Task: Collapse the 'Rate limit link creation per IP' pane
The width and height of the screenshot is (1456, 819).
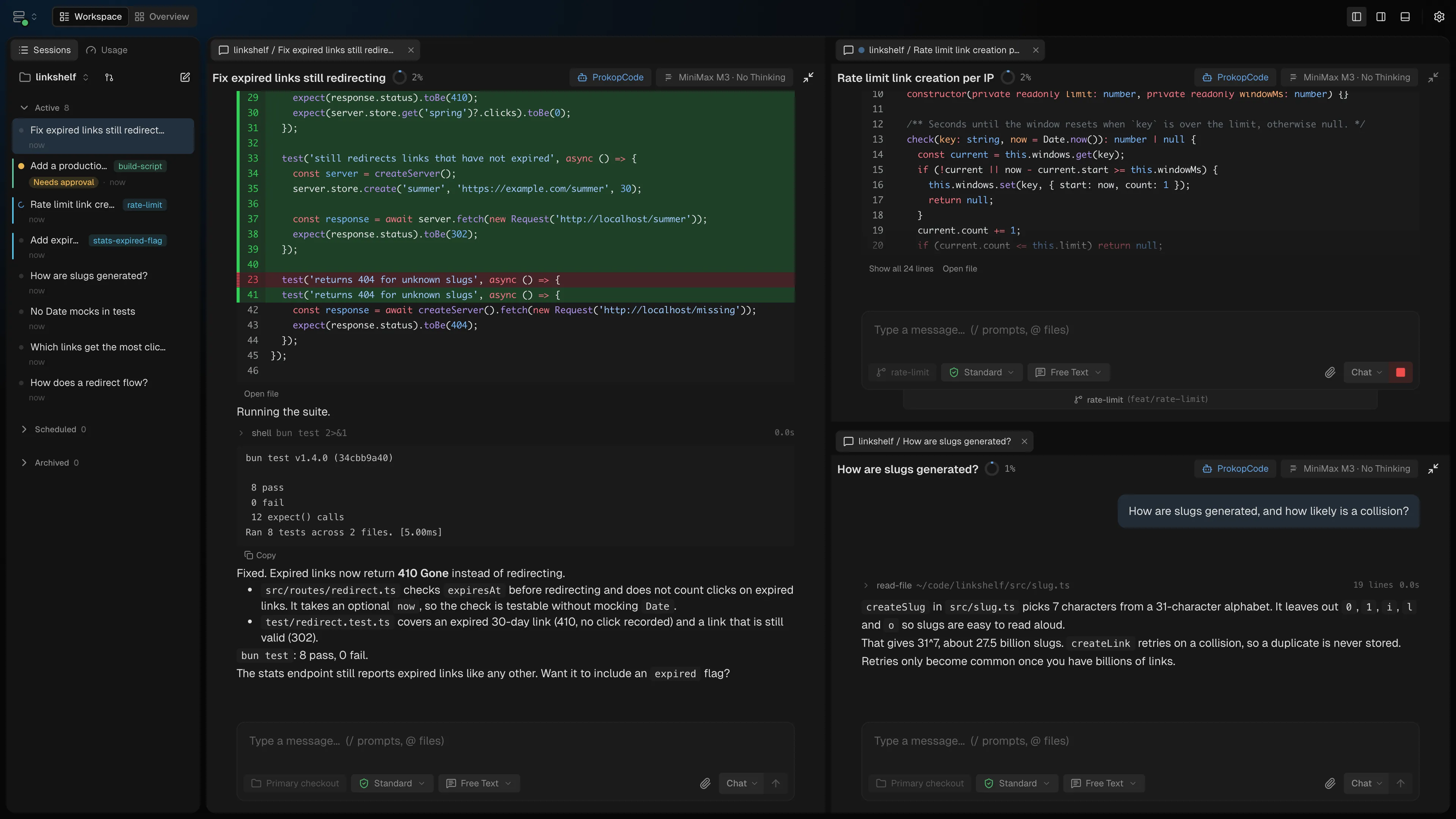Action: (1433, 77)
